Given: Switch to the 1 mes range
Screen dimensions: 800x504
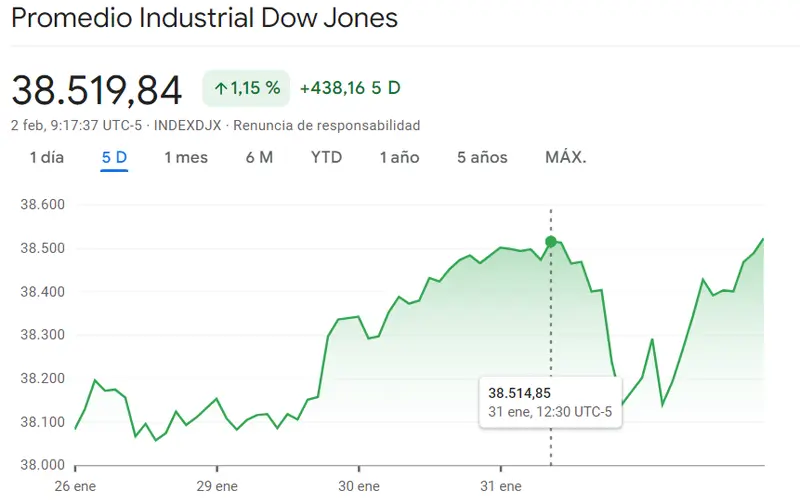Looking at the screenshot, I should [x=186, y=157].
